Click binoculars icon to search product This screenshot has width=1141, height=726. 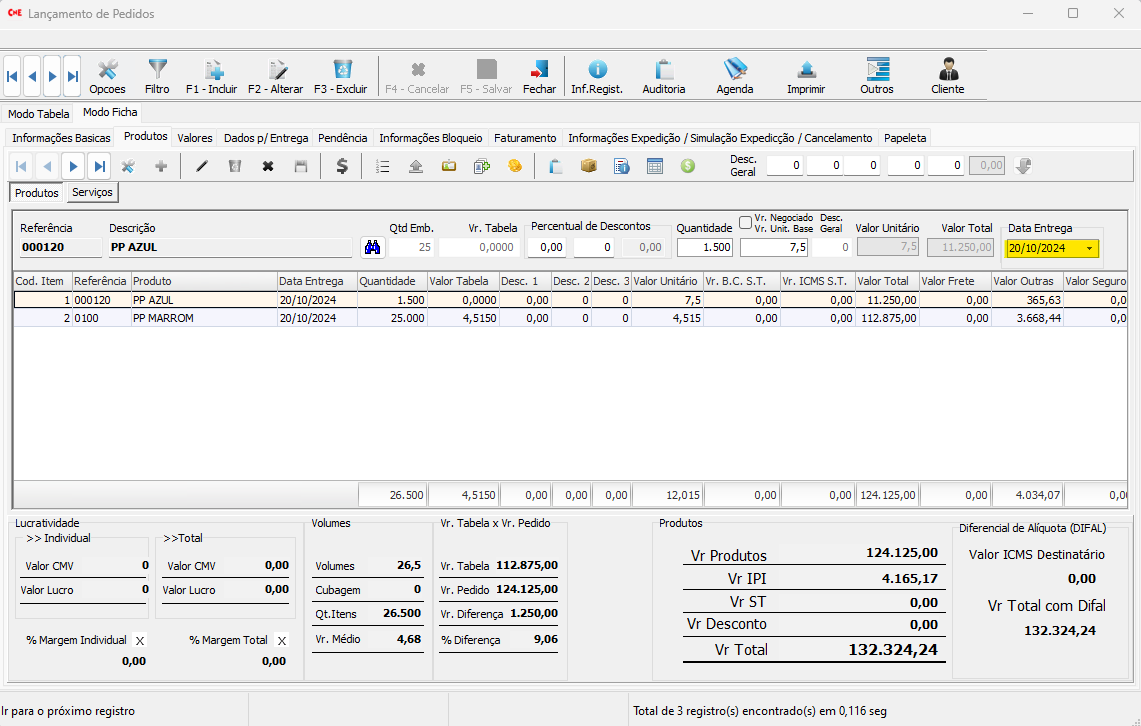373,247
